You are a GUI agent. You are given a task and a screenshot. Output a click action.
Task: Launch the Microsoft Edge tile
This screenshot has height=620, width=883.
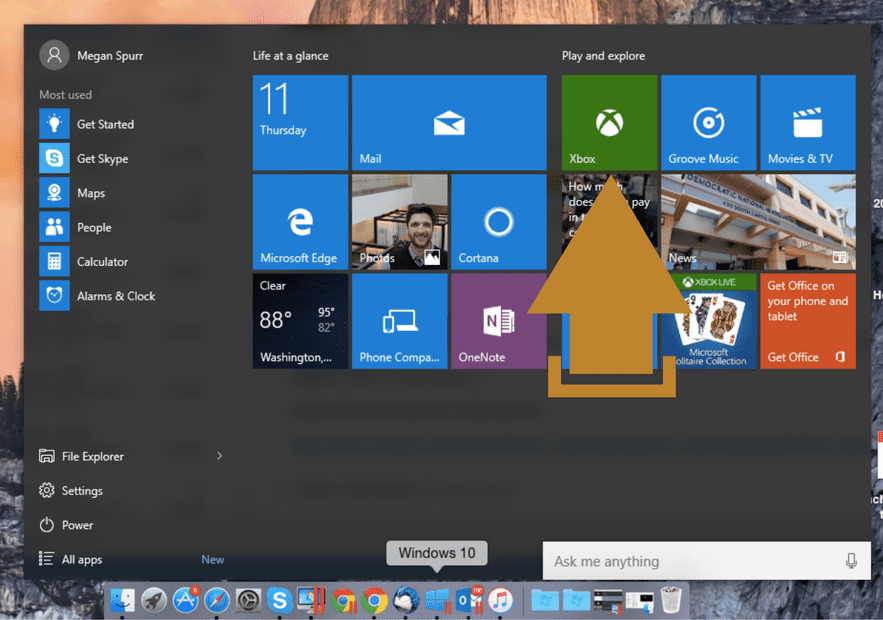click(300, 221)
